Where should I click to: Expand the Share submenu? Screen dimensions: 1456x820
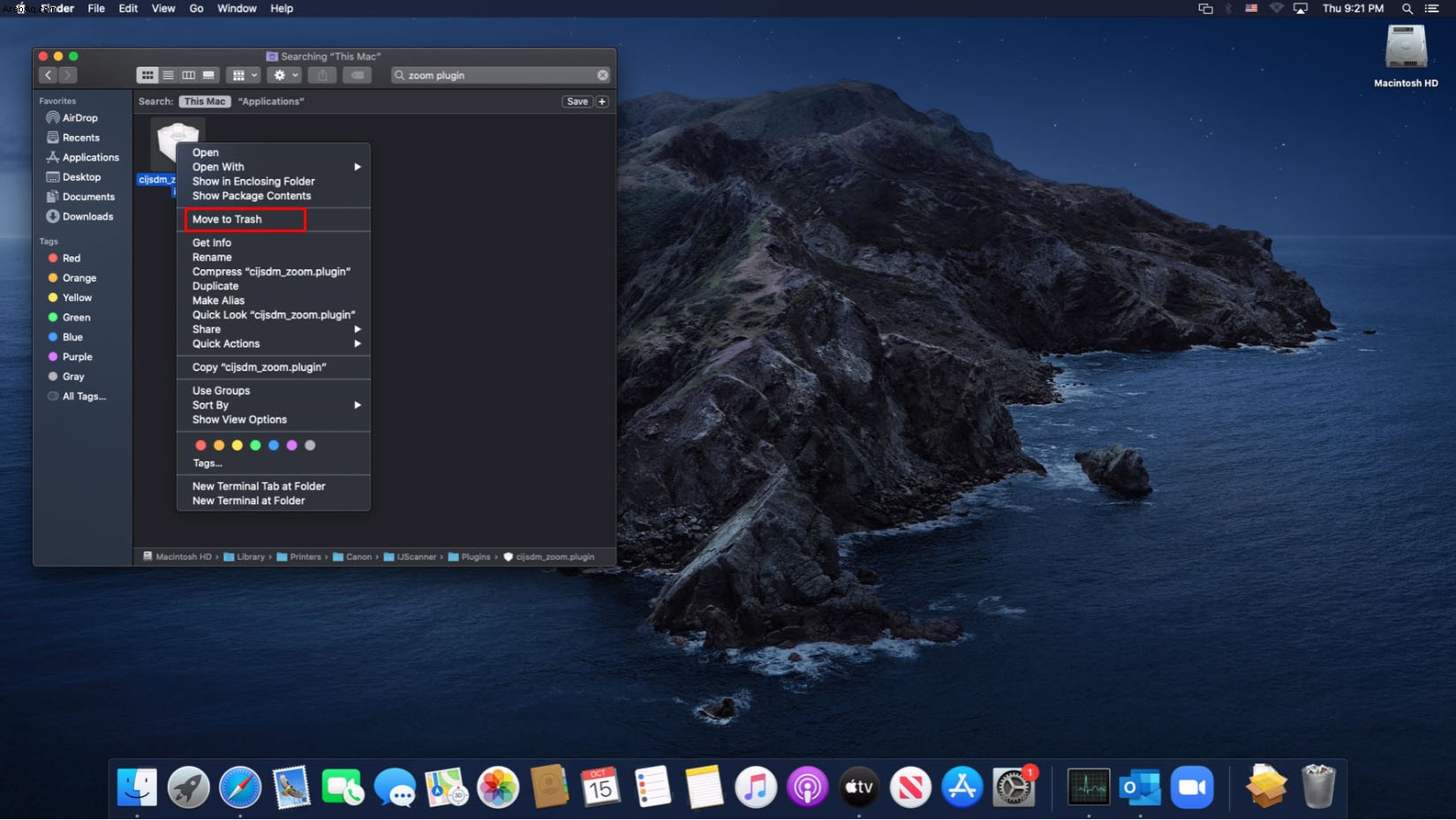point(274,329)
